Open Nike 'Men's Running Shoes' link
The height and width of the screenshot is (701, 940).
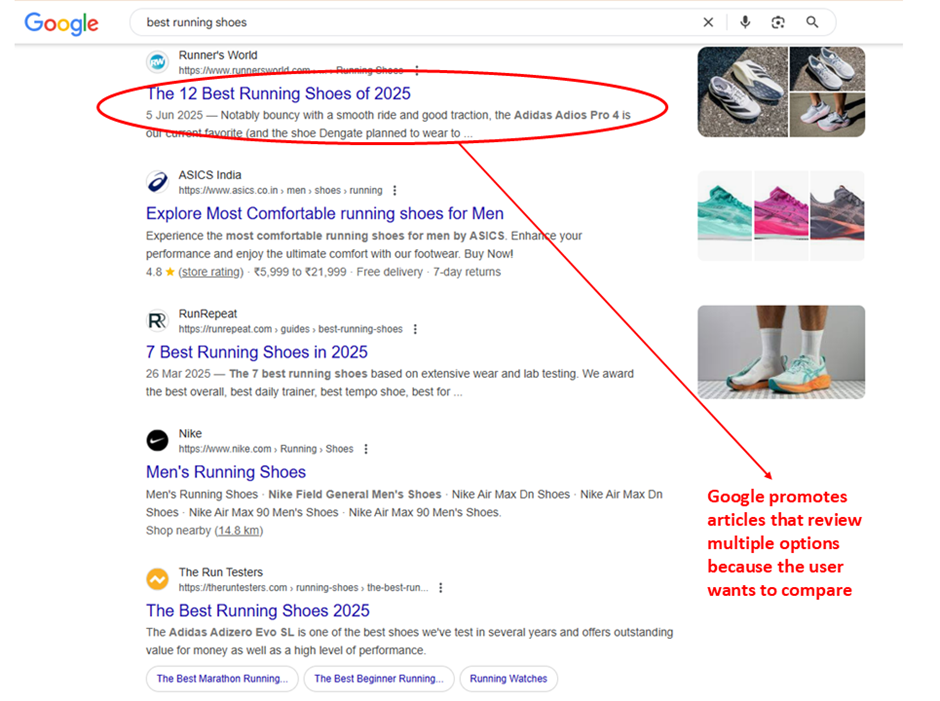pos(226,472)
